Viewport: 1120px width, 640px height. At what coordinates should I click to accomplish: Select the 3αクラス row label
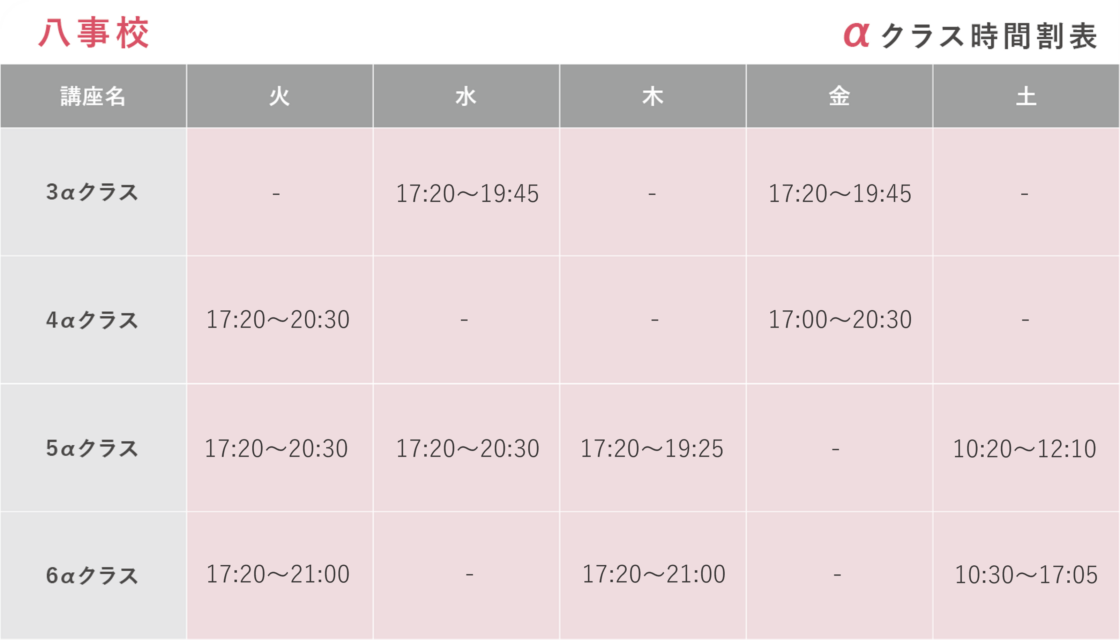92,193
